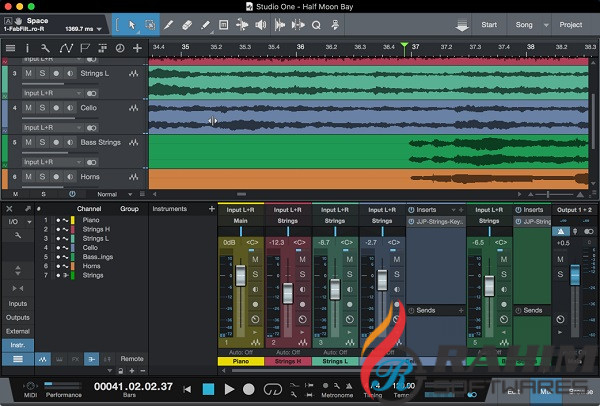Open track options wrench icon above tracks
Viewport: 600px width, 406px height.
click(45, 48)
